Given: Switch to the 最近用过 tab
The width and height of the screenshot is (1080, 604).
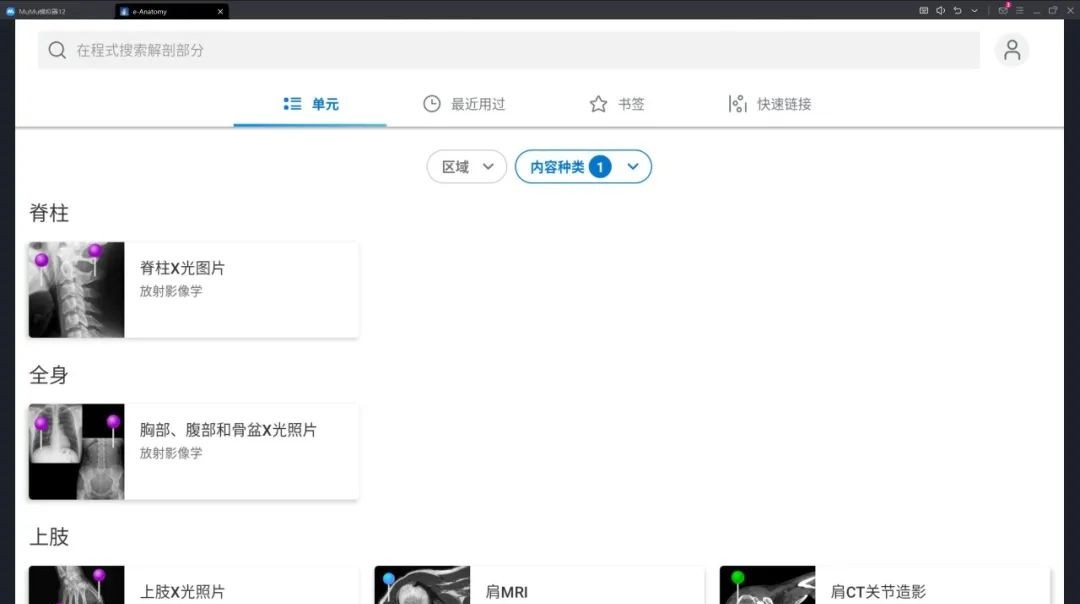Looking at the screenshot, I should (465, 103).
